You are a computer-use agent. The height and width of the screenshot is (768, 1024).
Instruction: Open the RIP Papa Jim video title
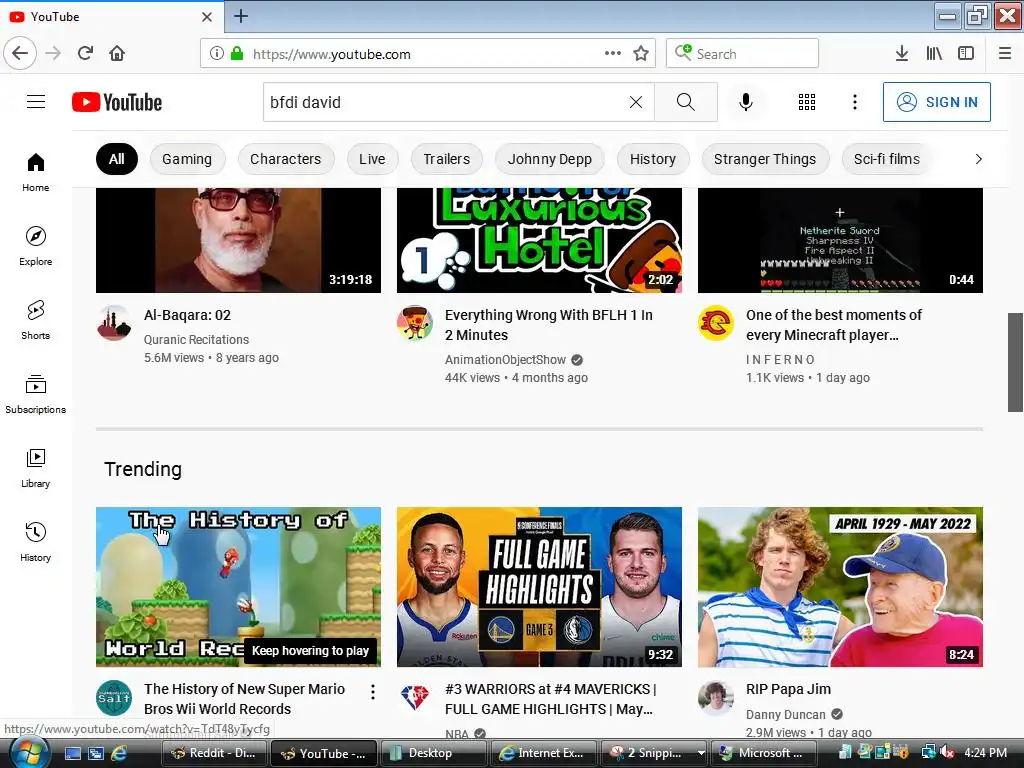coord(788,689)
